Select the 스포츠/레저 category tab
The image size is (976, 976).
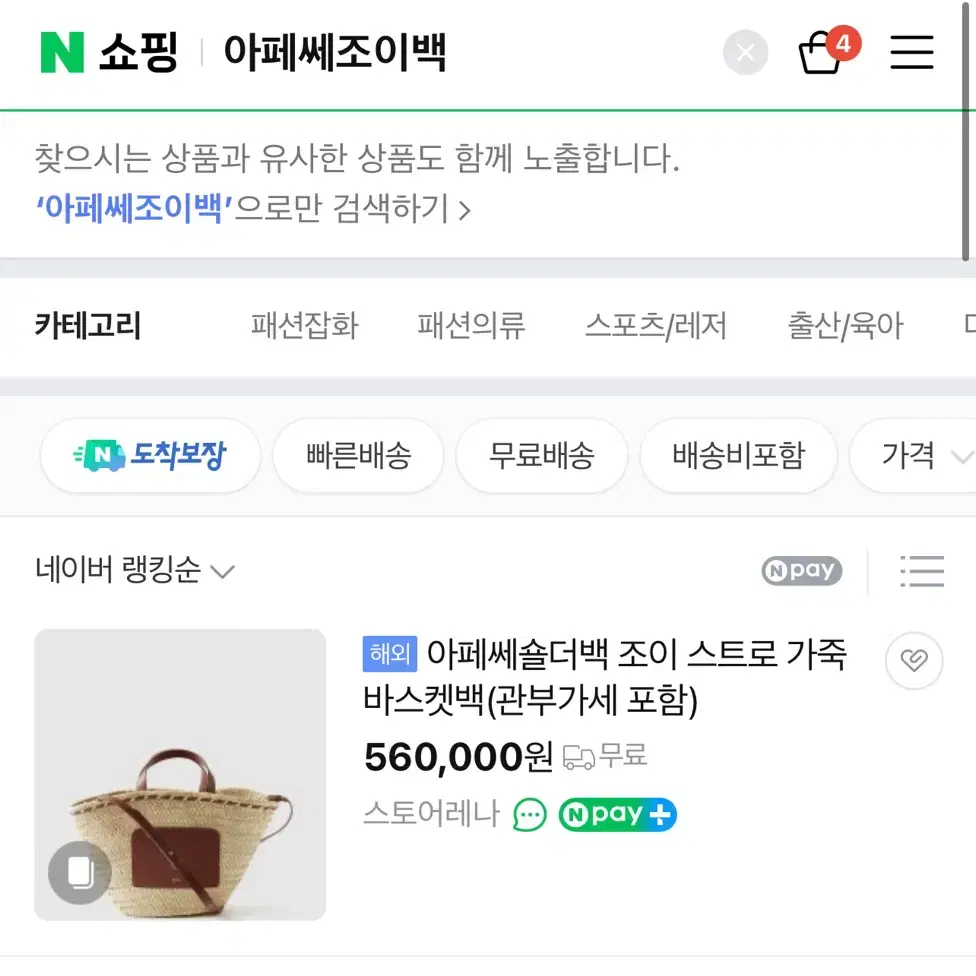click(655, 326)
